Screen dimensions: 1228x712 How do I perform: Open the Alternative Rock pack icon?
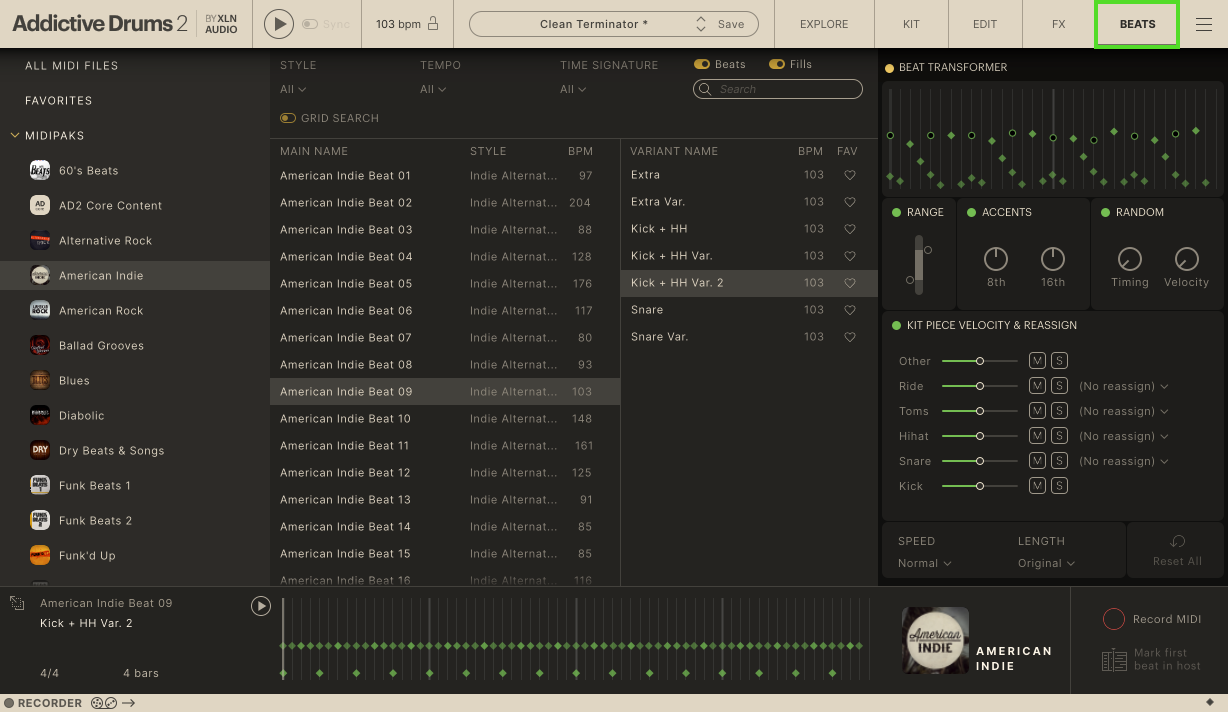click(x=40, y=241)
